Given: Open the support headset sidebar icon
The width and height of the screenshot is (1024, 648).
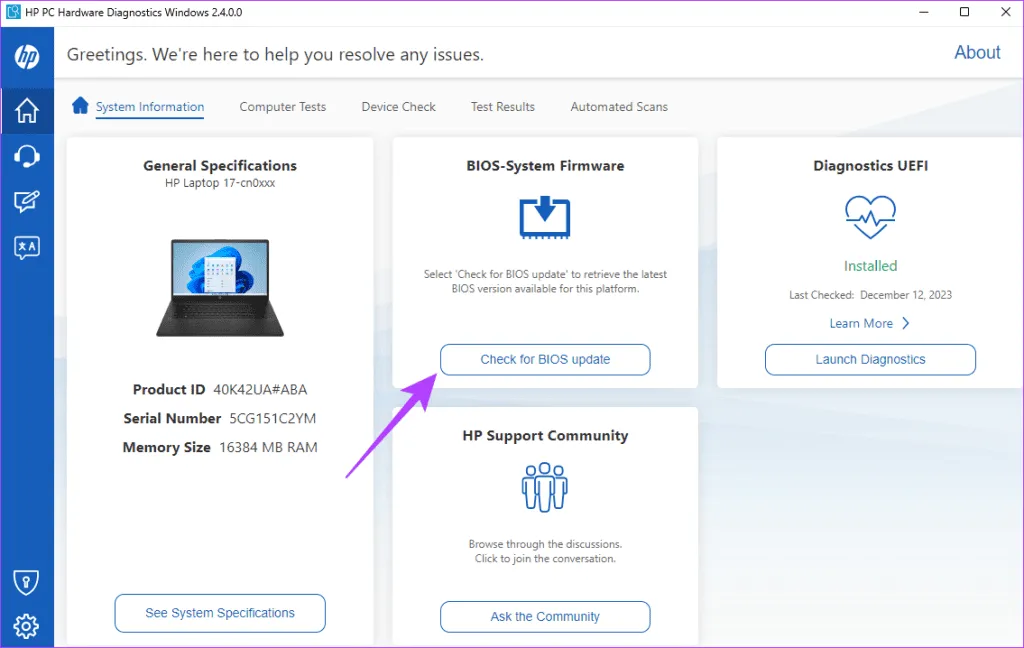Looking at the screenshot, I should [27, 156].
